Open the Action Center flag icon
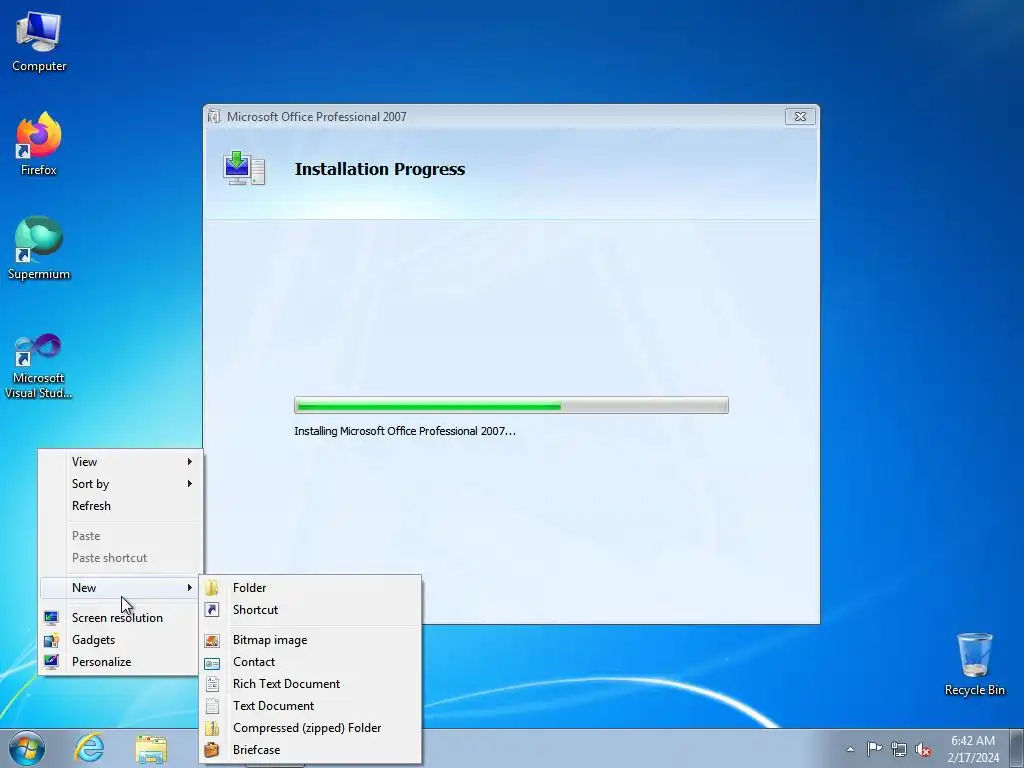The height and width of the screenshot is (768, 1024). pos(874,749)
